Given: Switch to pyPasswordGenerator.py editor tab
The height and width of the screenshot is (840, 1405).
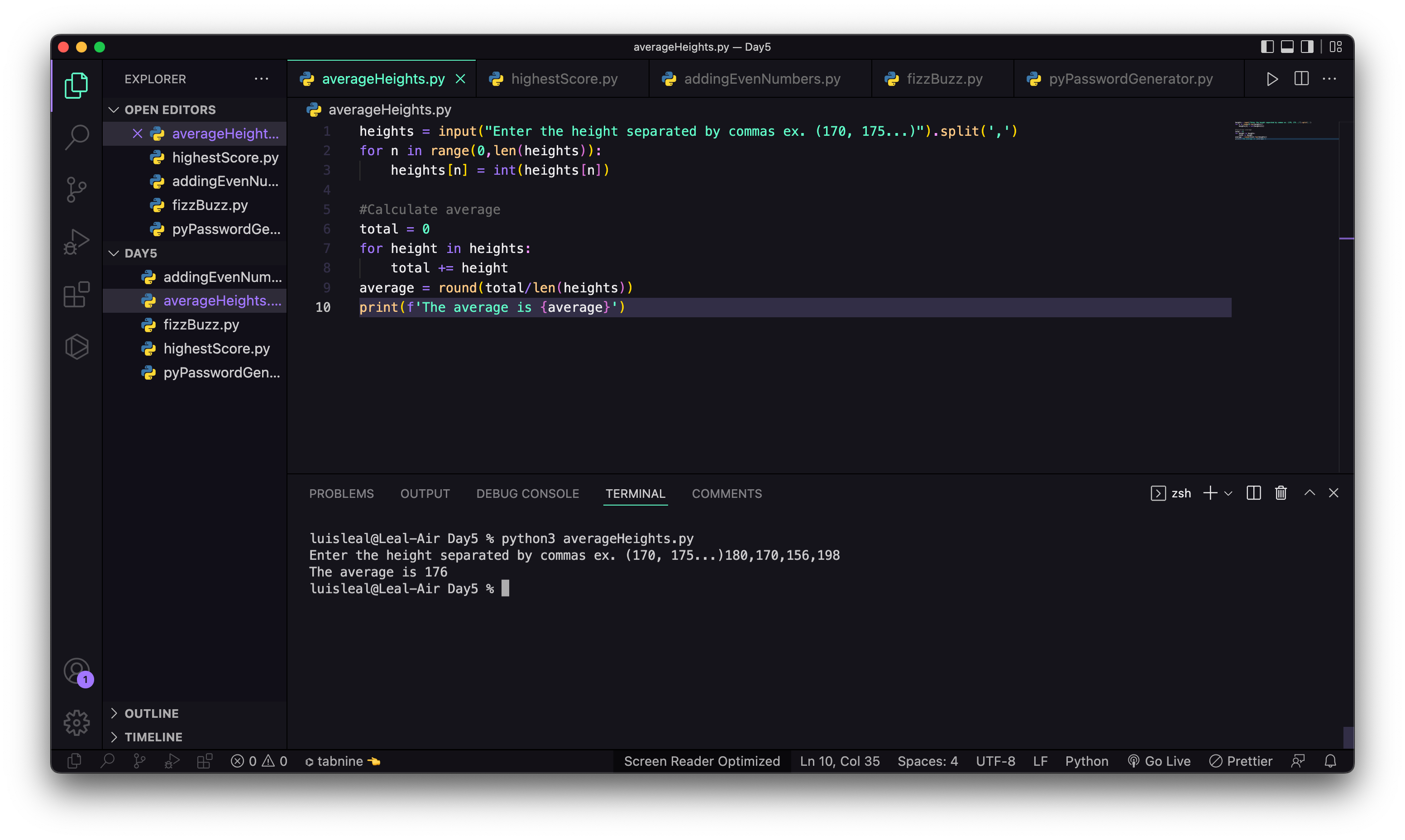Looking at the screenshot, I should tap(1129, 79).
